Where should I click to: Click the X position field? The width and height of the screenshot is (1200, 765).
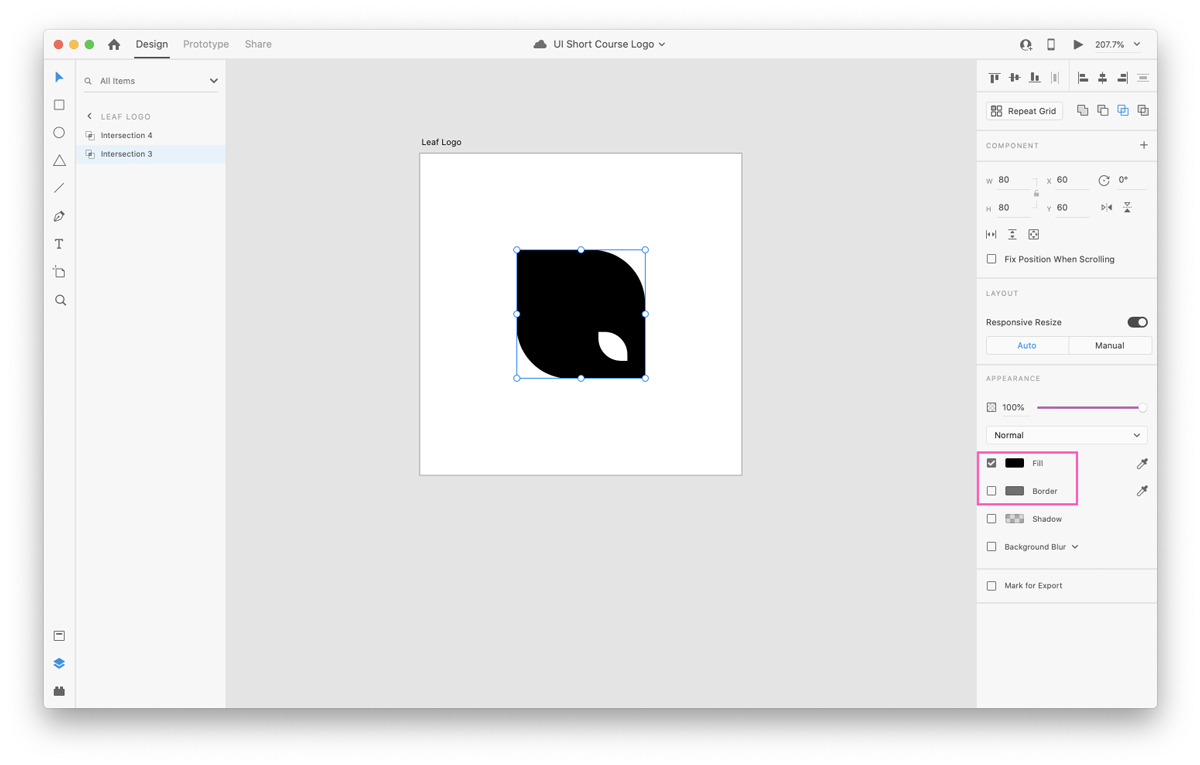pos(1072,180)
